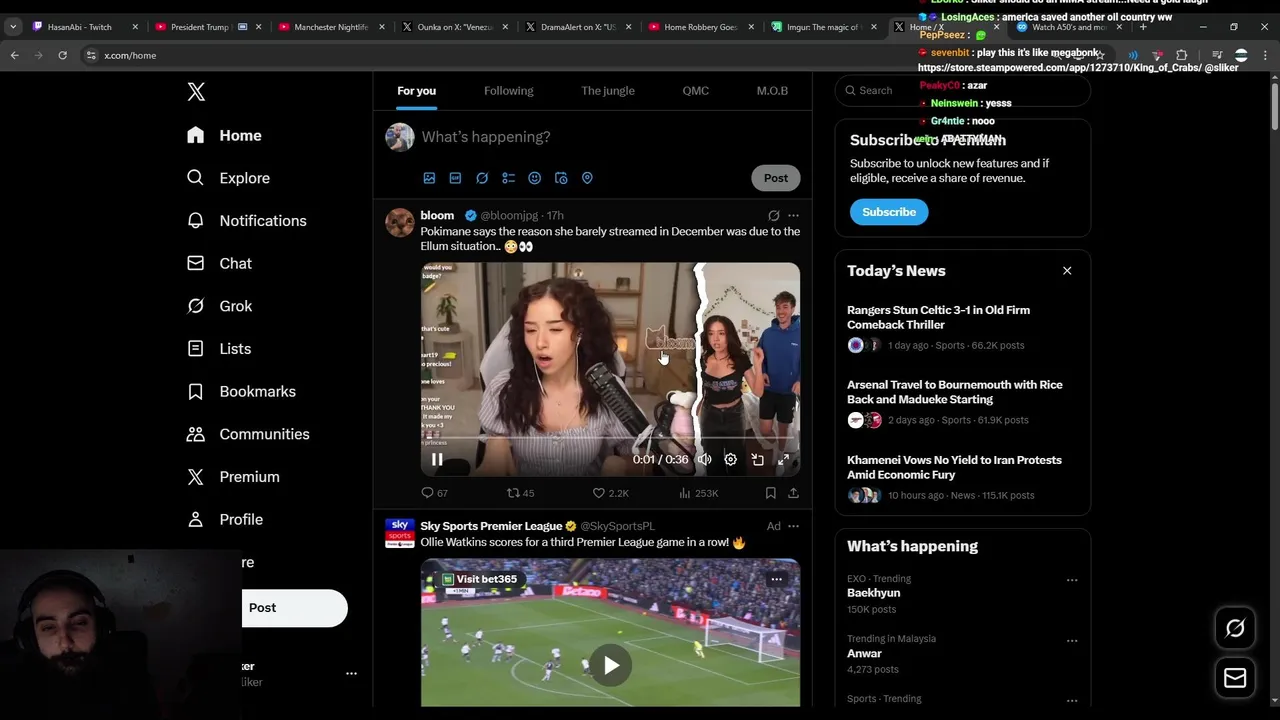Open Grok from the left sidebar
Viewport: 1280px width, 720px height.
click(x=220, y=306)
